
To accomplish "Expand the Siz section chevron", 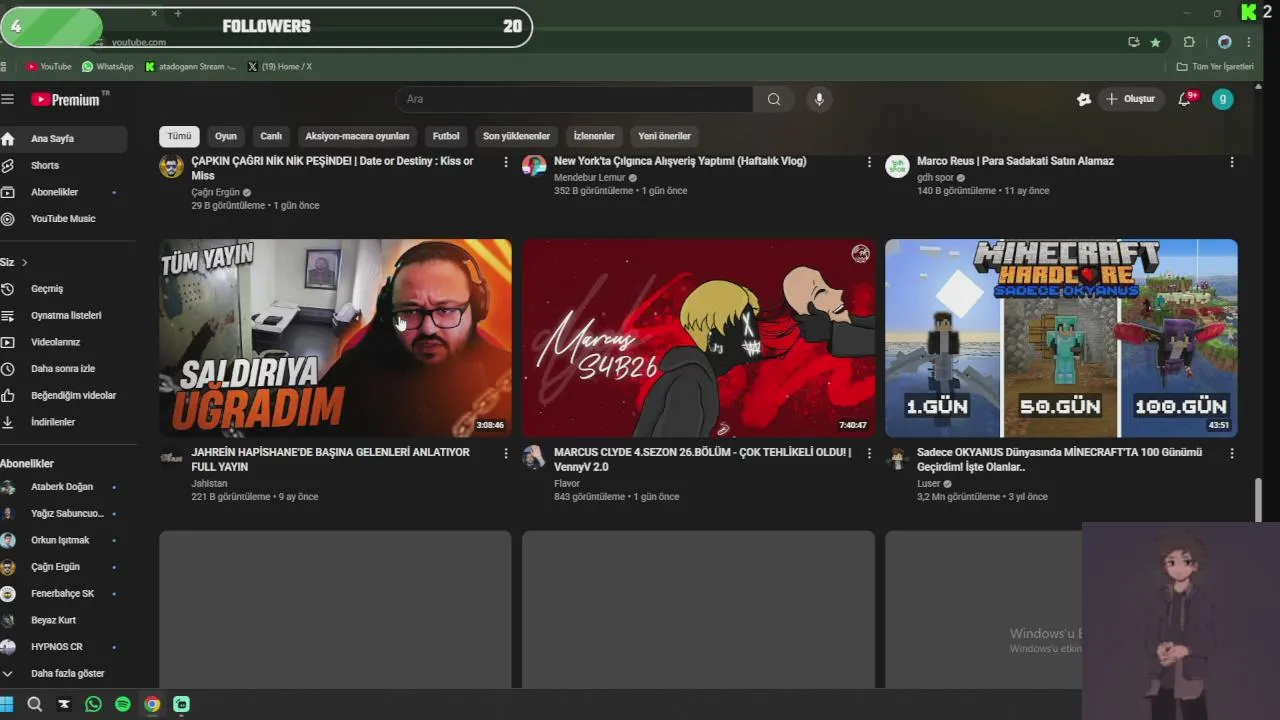I will pos(24,262).
